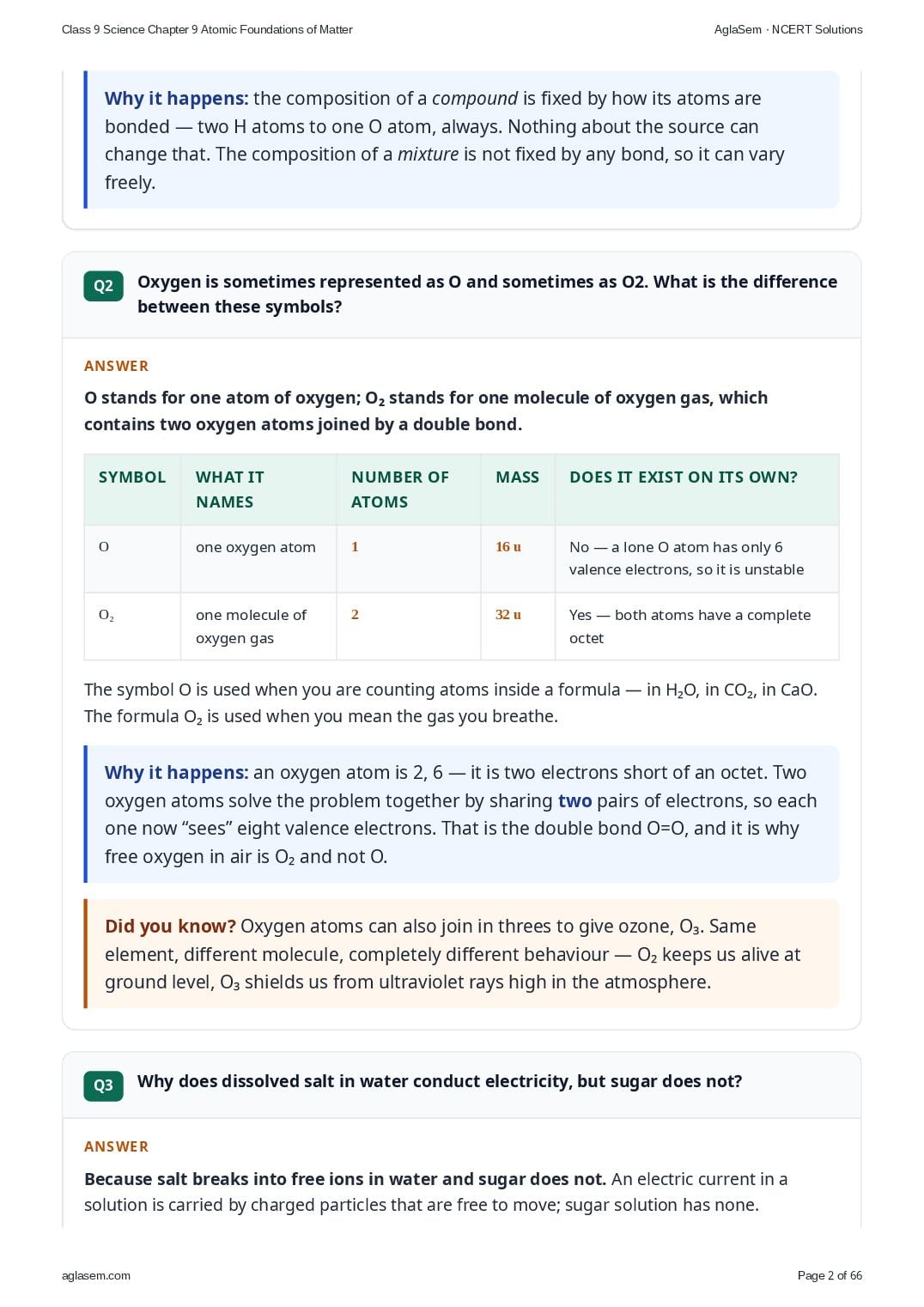Click the 32 u mass cell

pos(508,615)
